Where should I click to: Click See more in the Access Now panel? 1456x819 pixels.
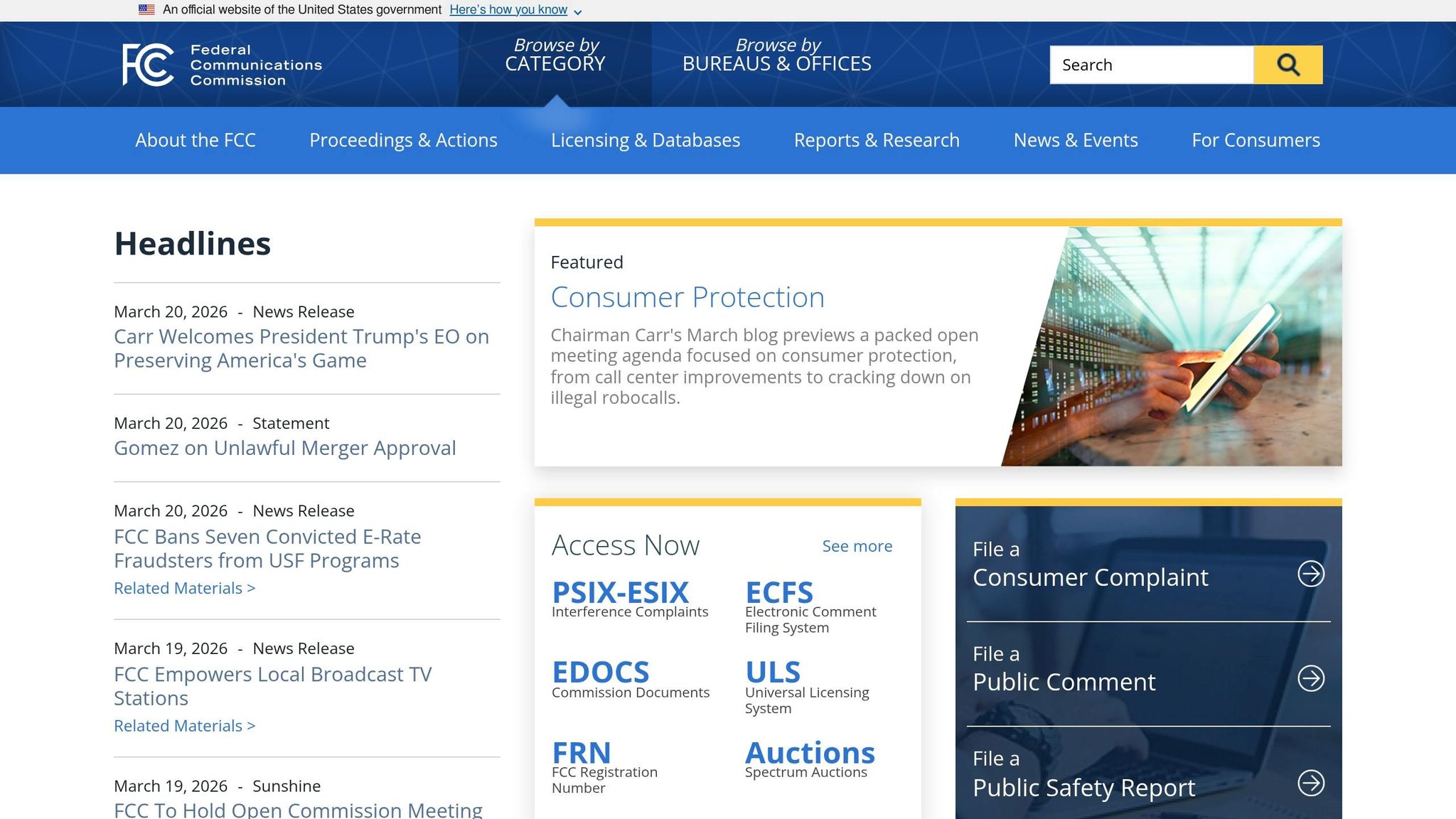tap(857, 546)
